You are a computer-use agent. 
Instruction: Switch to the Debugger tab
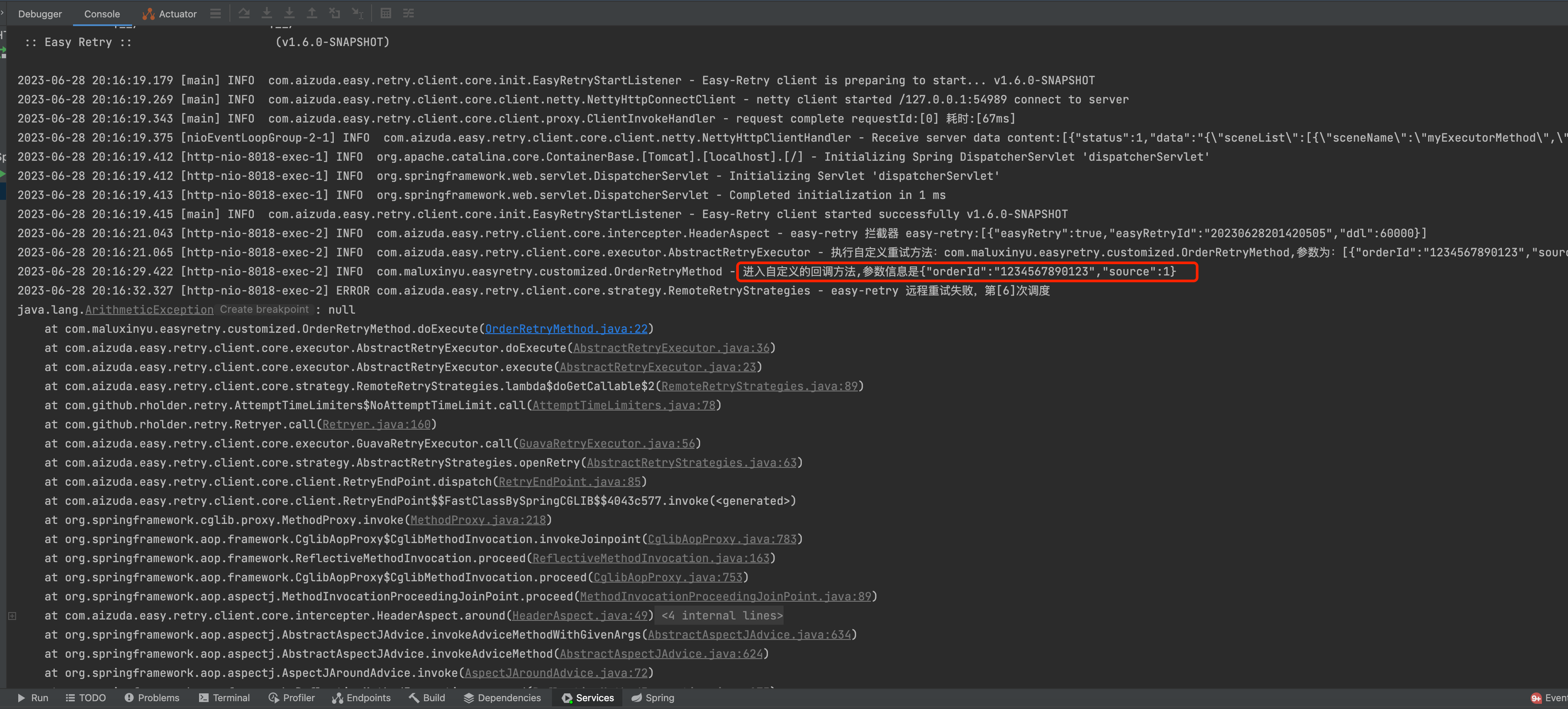pyautogui.click(x=40, y=14)
